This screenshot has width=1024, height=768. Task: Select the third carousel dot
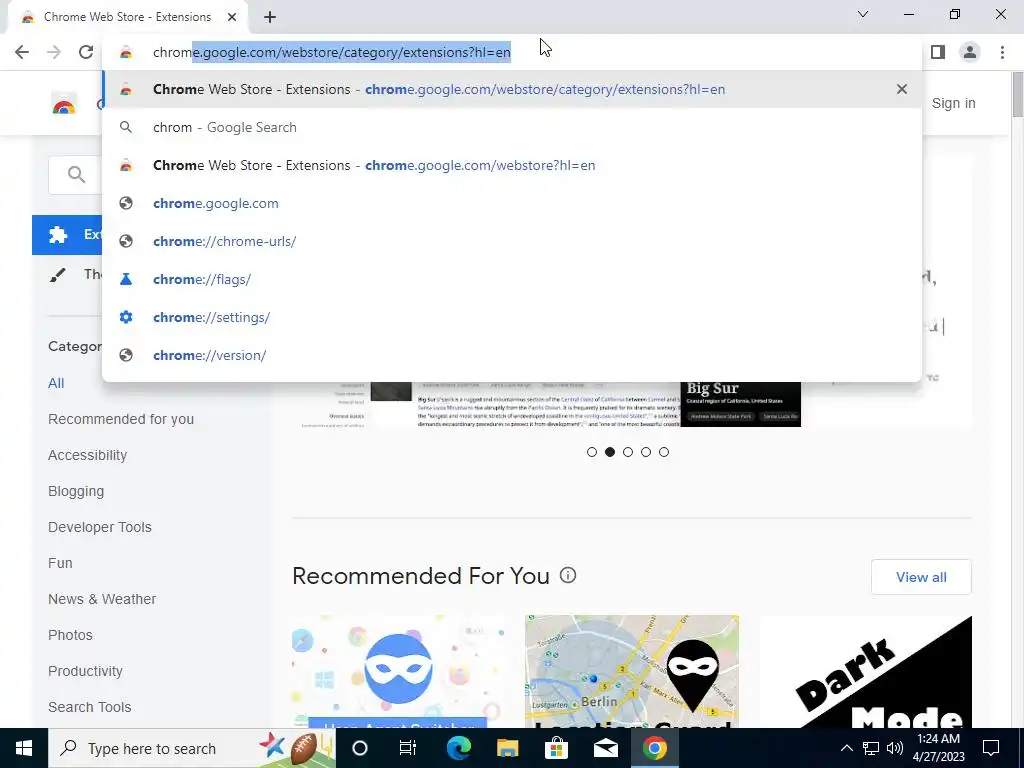628,452
